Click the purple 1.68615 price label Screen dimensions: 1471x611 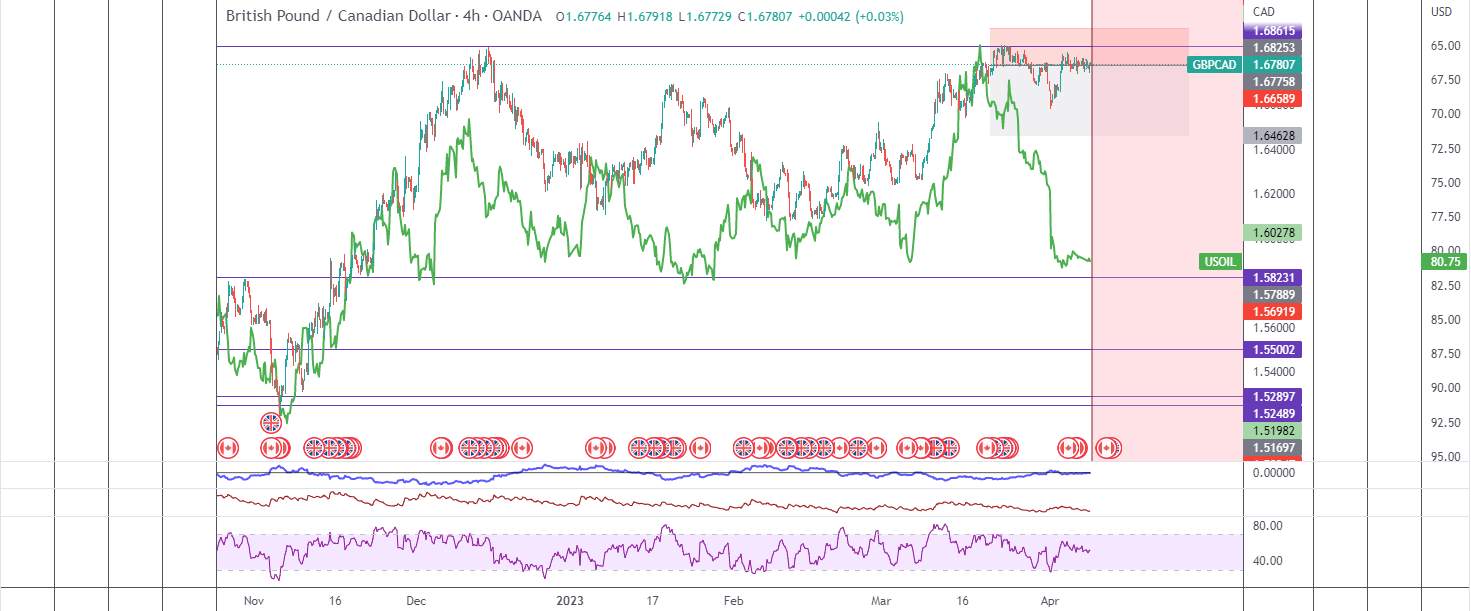click(x=1273, y=31)
